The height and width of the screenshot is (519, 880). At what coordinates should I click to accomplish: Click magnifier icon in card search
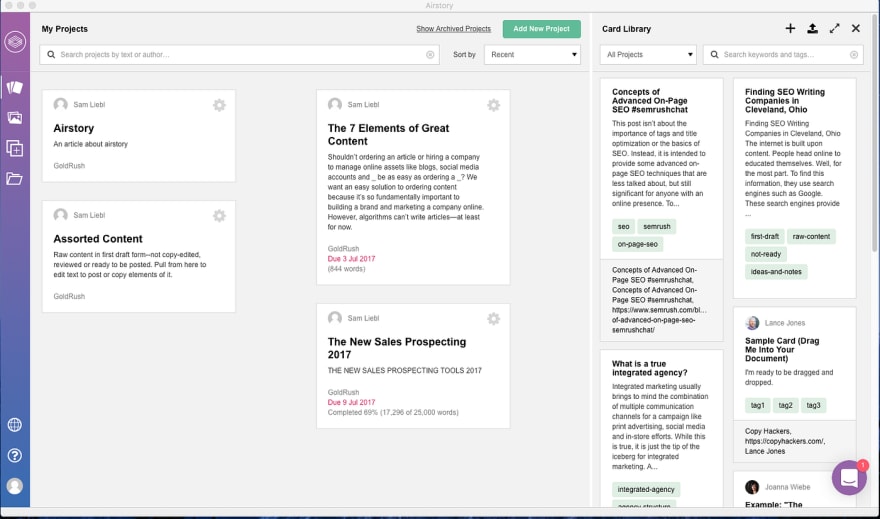click(714, 54)
